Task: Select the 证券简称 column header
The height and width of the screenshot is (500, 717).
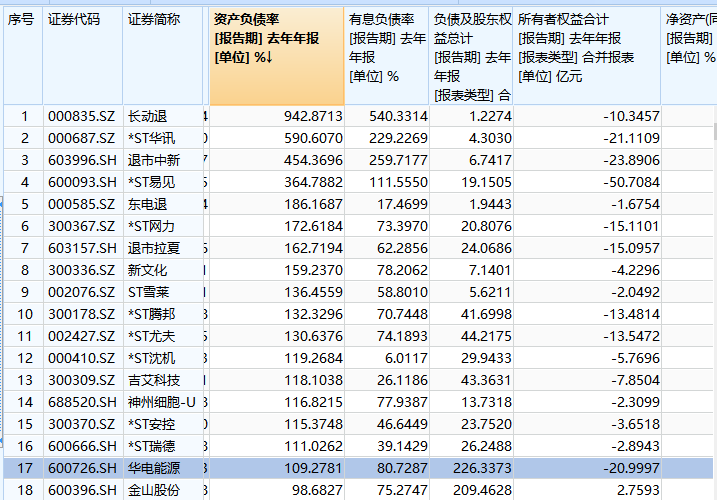Action: pyautogui.click(x=154, y=20)
